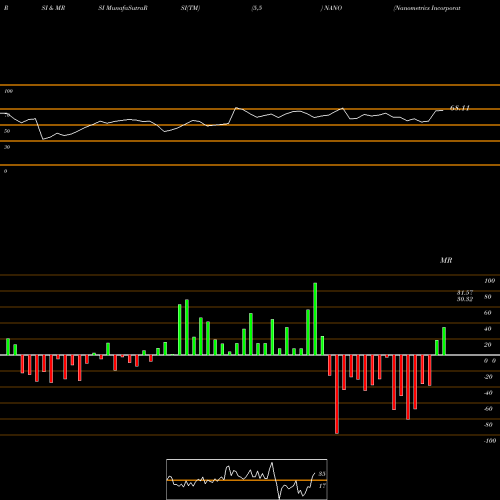
Task: Click the 31.57 value label
Action: point(465,293)
